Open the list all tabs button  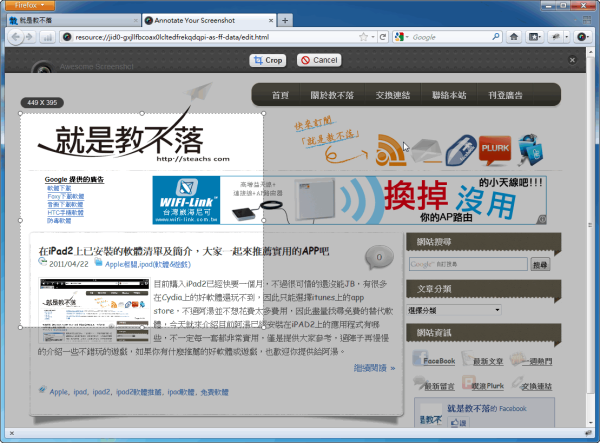586,20
